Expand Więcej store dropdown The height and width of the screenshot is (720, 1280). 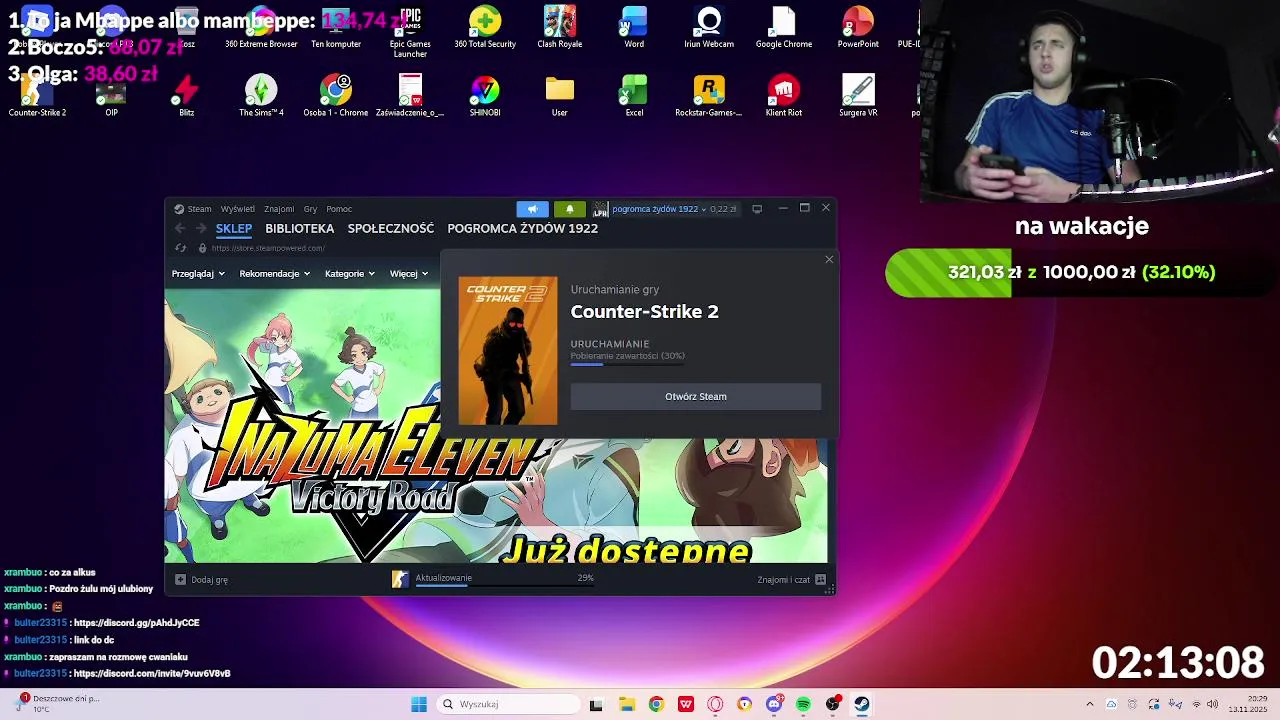point(409,273)
